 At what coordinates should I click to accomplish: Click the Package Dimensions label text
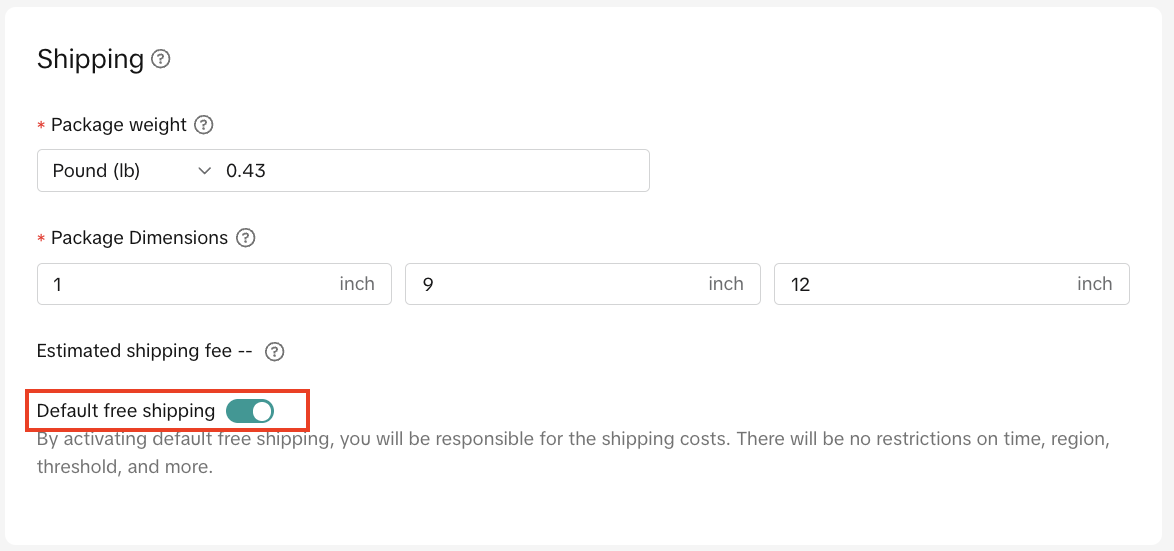pos(139,238)
